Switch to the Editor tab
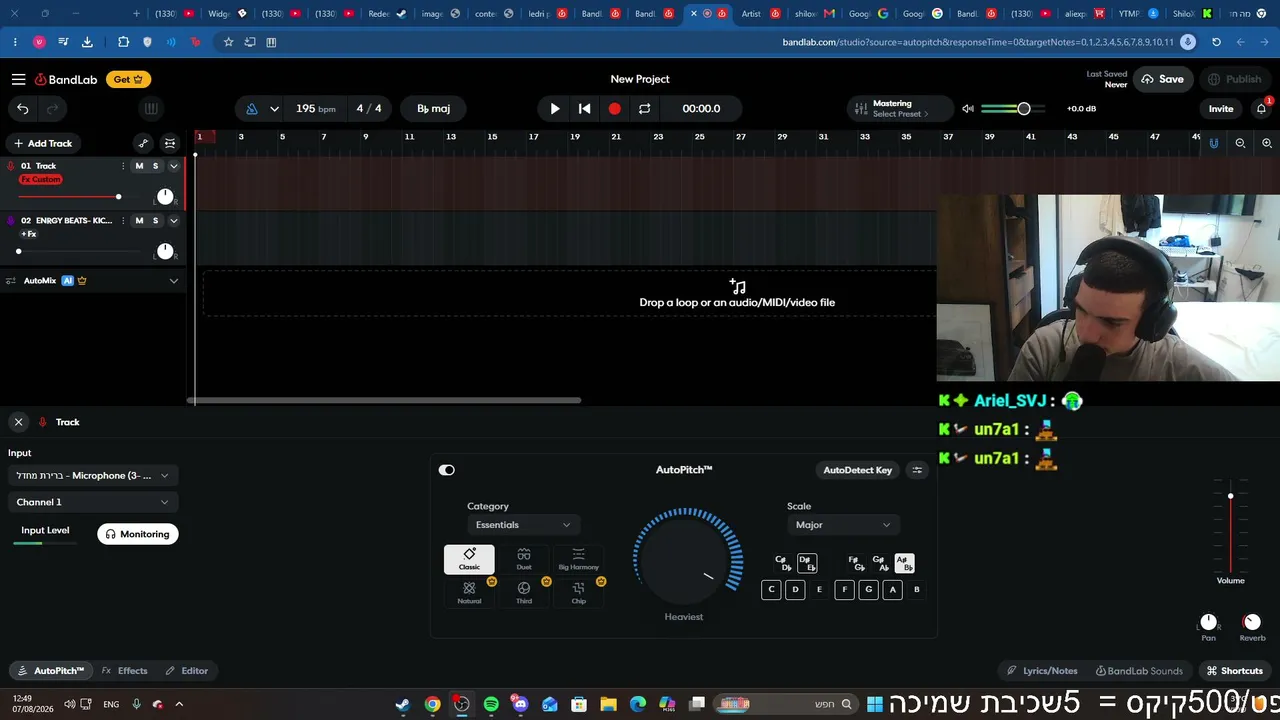Screen dimensions: 1280x720 [x=187, y=671]
